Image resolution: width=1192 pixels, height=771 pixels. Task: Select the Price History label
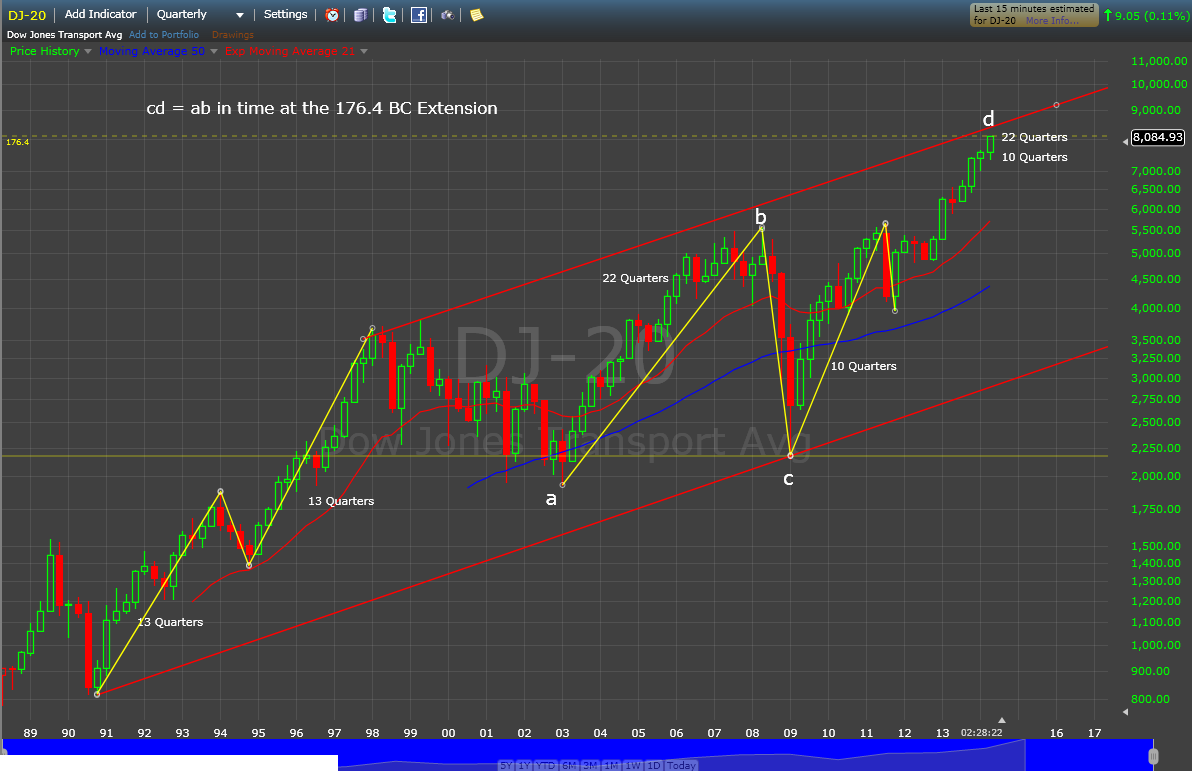click(44, 51)
